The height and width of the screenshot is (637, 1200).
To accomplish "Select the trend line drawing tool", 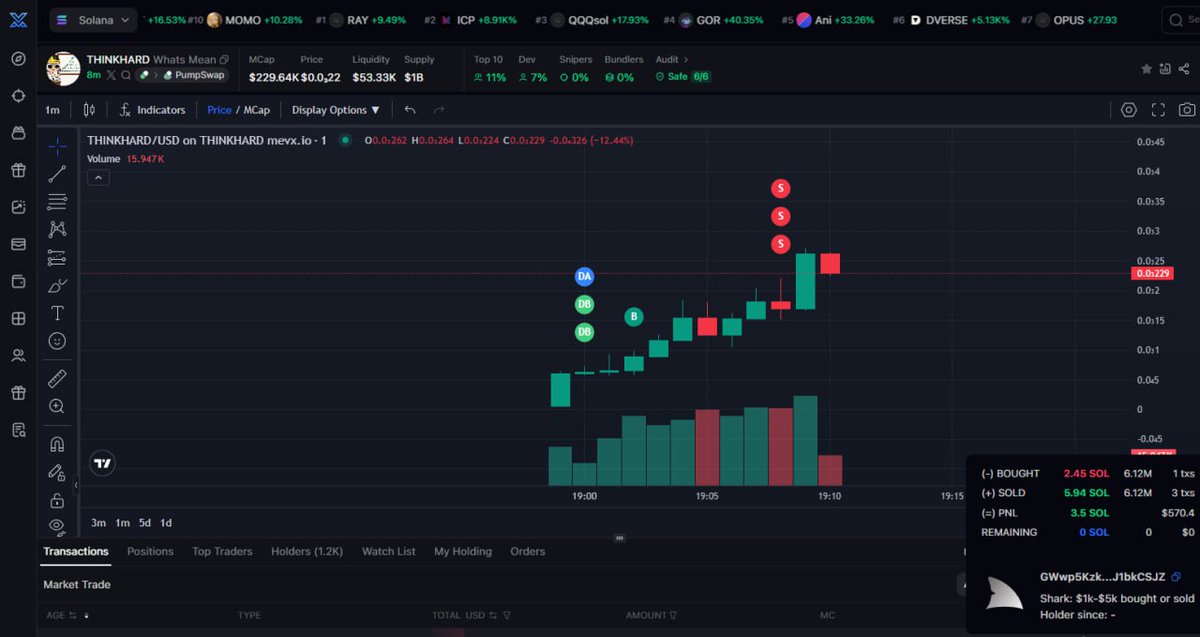I will [57, 174].
